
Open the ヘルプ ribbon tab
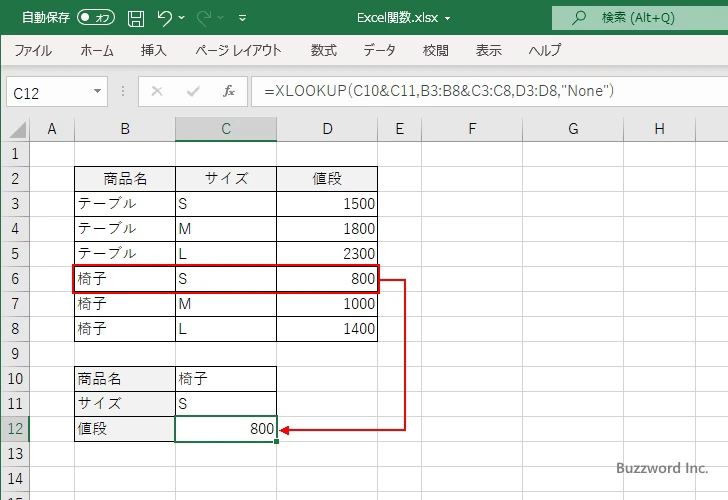pos(545,50)
